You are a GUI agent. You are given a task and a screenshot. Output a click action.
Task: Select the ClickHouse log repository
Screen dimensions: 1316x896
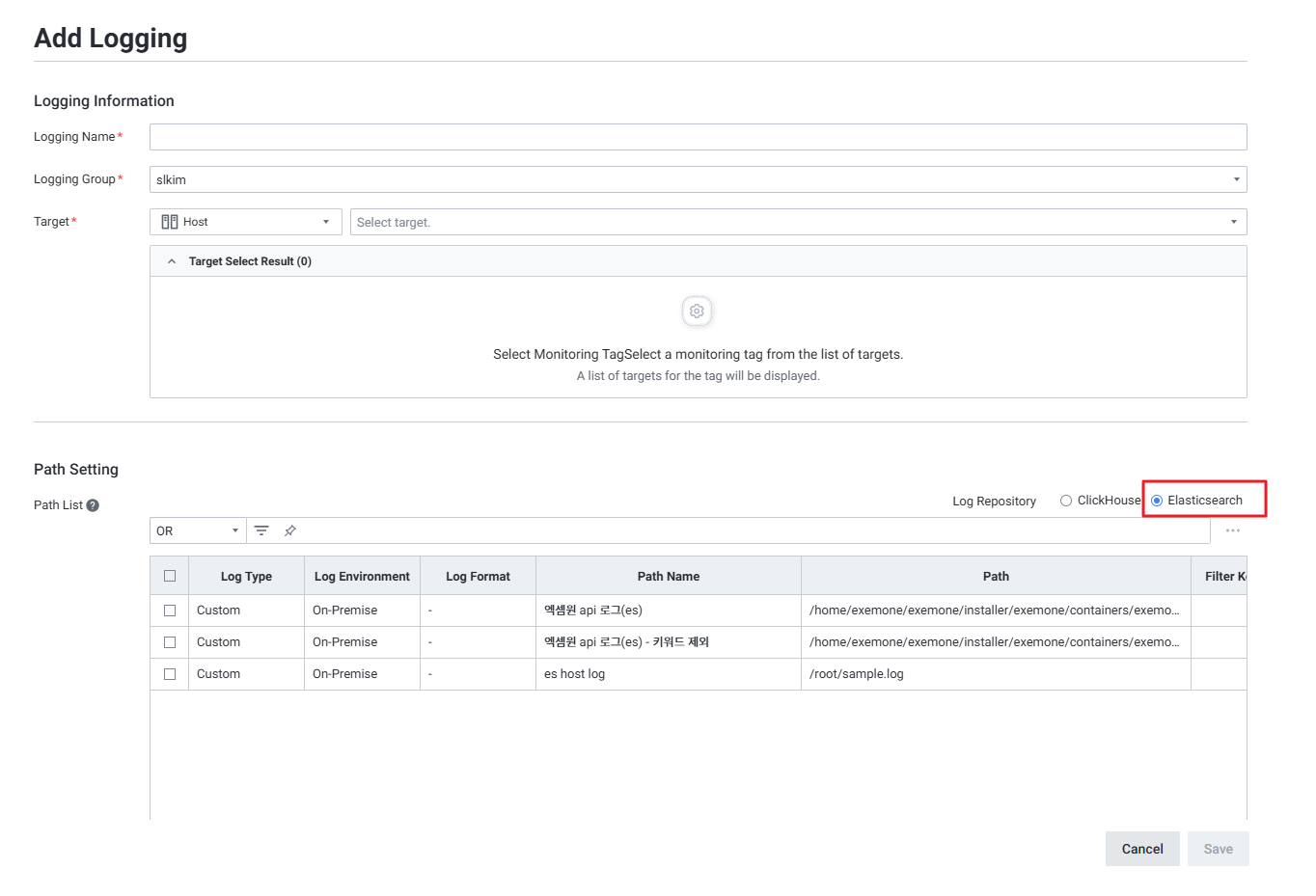click(x=1066, y=501)
